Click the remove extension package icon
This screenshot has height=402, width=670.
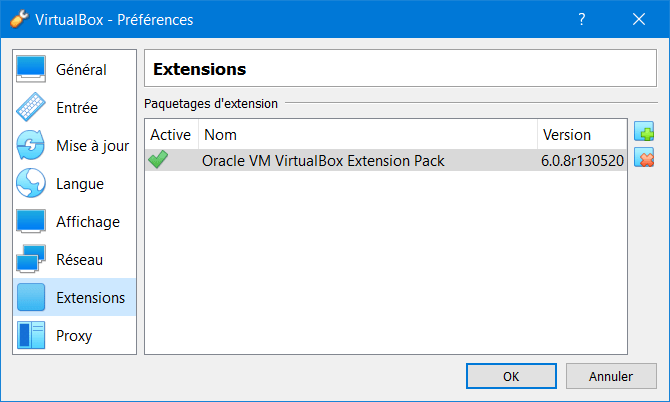pos(644,158)
